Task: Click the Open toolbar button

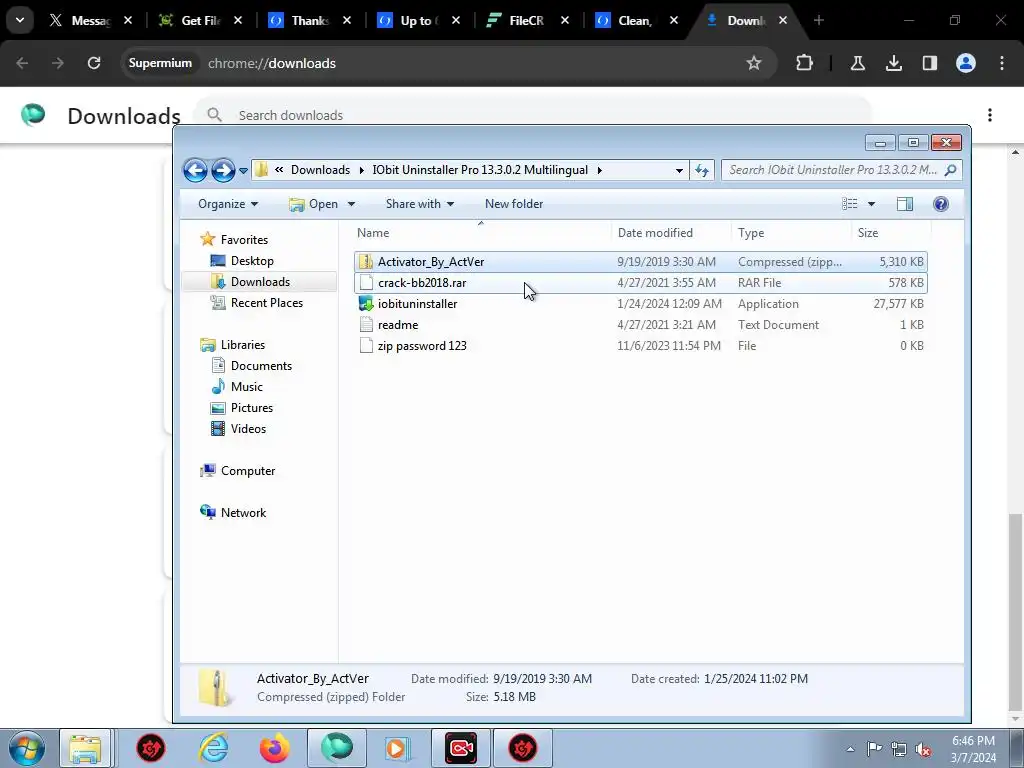Action: pyautogui.click(x=314, y=204)
